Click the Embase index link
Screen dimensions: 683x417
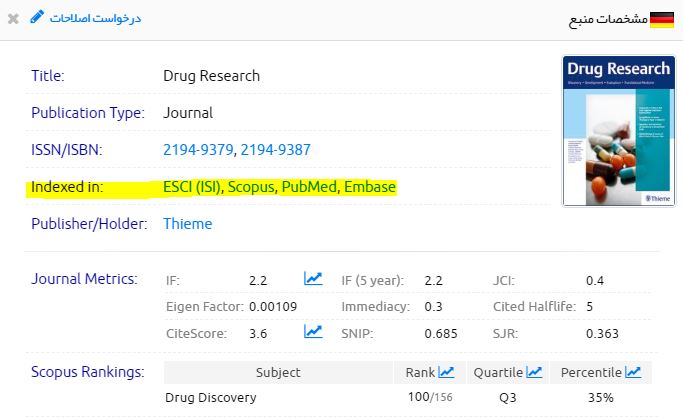(370, 187)
